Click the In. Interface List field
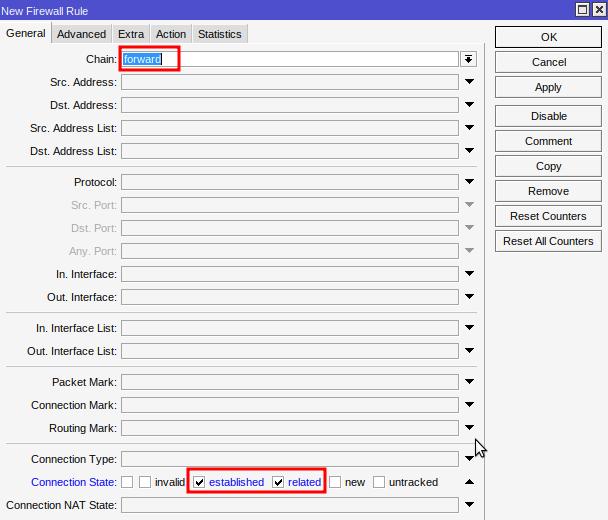The height and width of the screenshot is (520, 608). 290,328
